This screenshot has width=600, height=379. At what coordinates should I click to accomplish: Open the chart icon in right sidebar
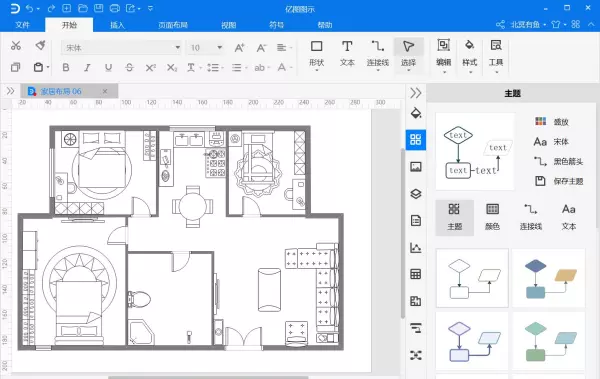click(416, 248)
